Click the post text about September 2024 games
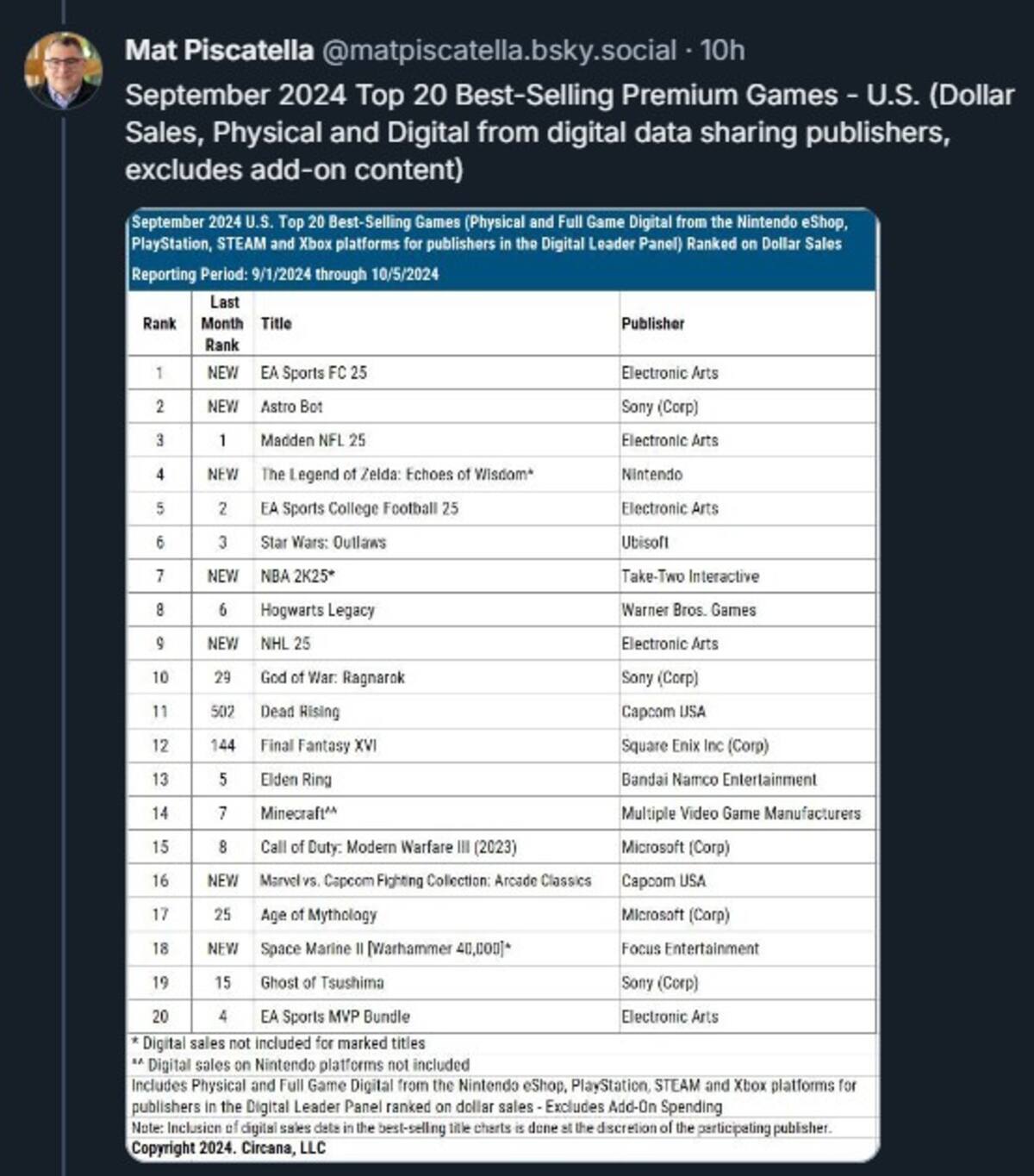The width and height of the screenshot is (1034, 1176). pos(569,132)
